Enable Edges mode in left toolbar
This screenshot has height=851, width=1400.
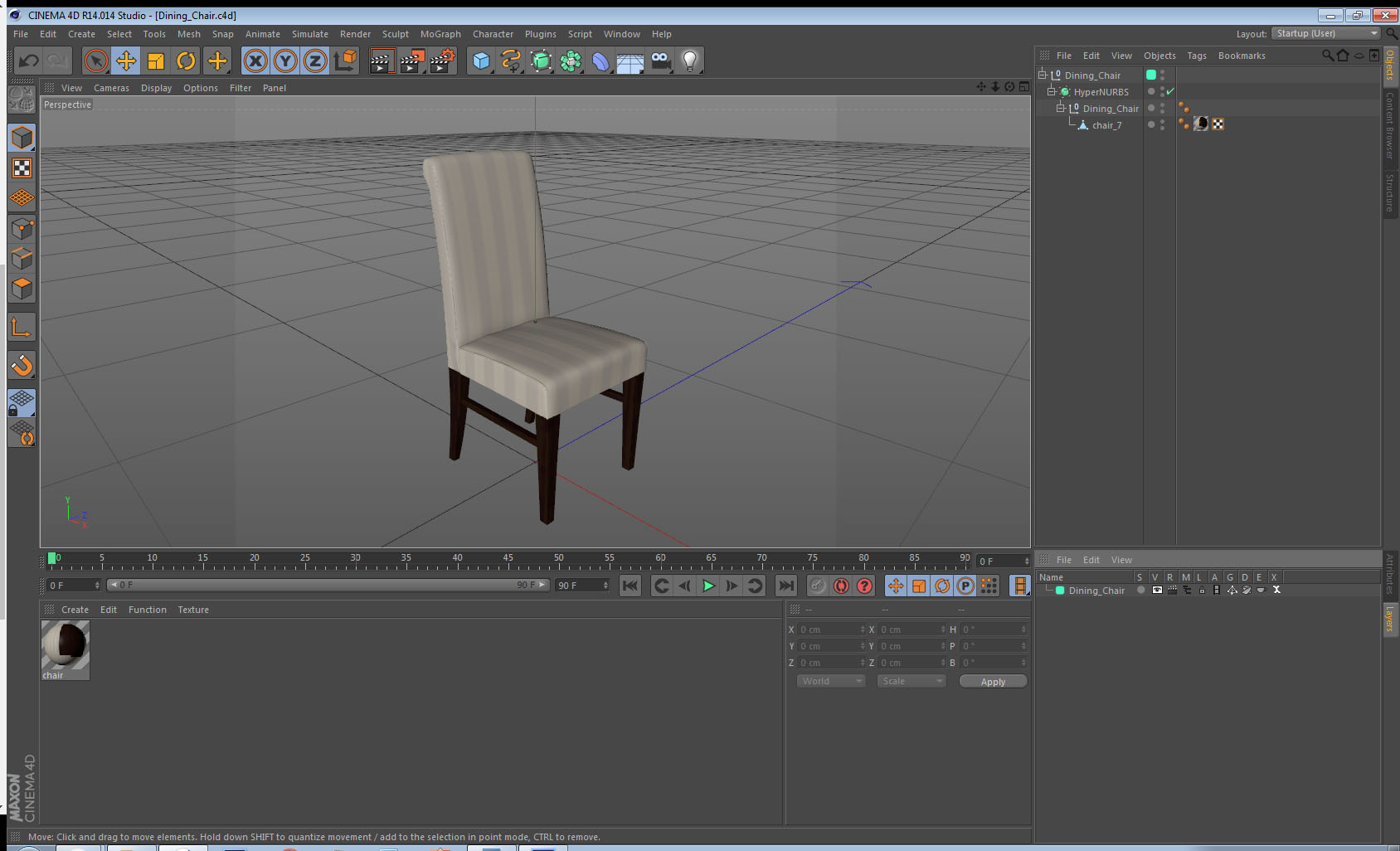pyautogui.click(x=22, y=259)
